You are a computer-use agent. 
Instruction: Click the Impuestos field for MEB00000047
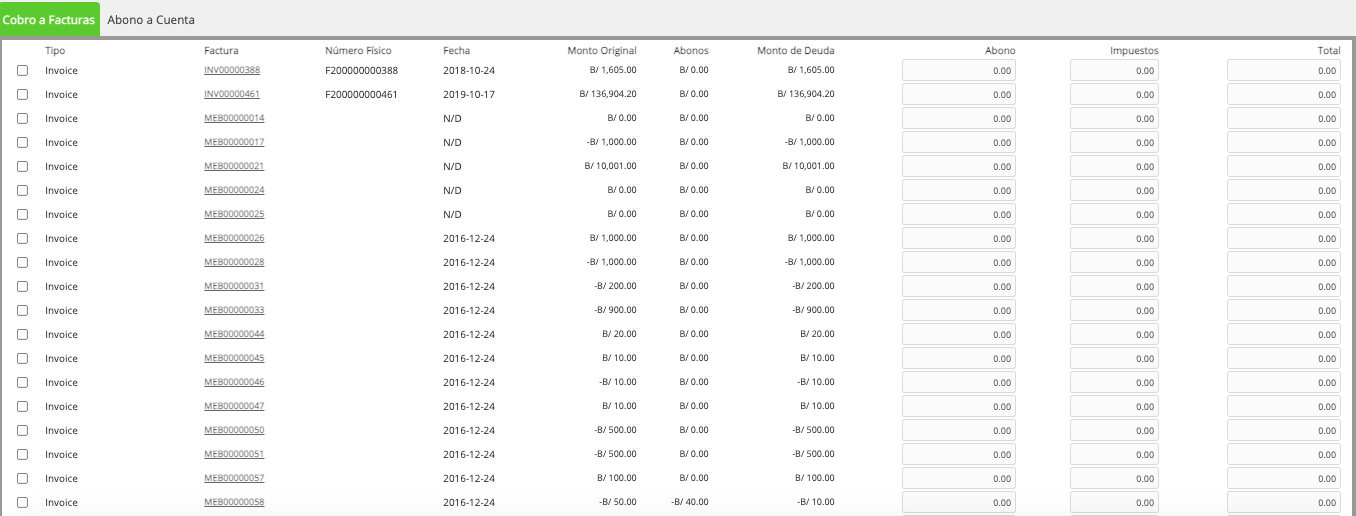coord(1115,407)
